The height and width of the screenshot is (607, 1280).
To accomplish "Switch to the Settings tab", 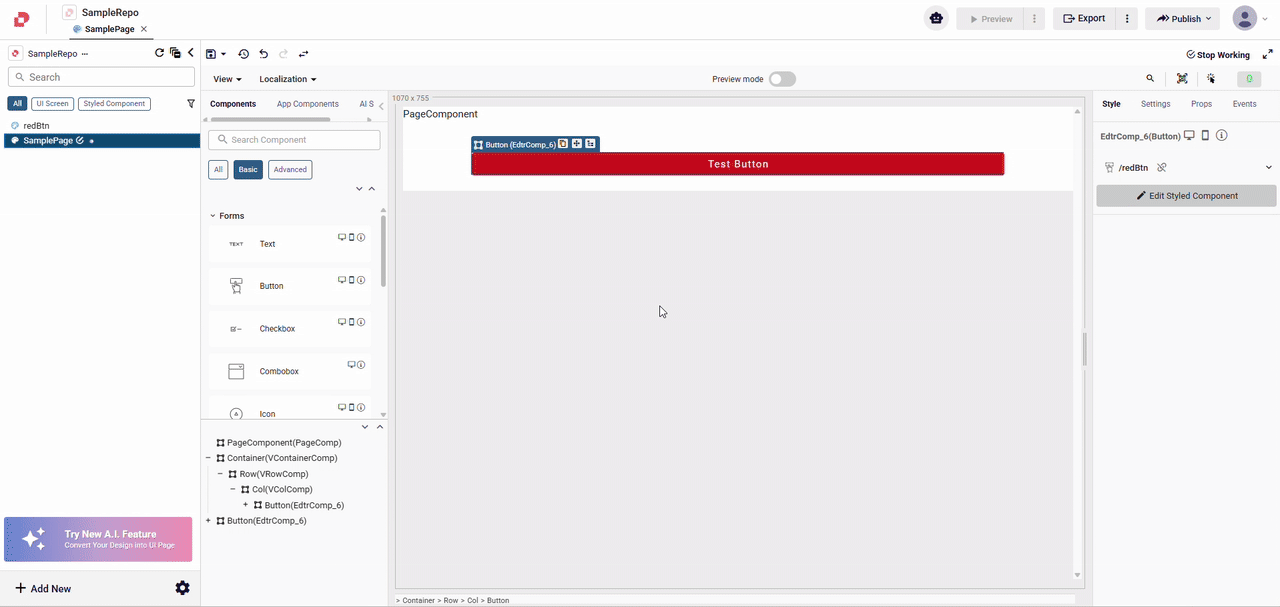I will pos(1155,104).
